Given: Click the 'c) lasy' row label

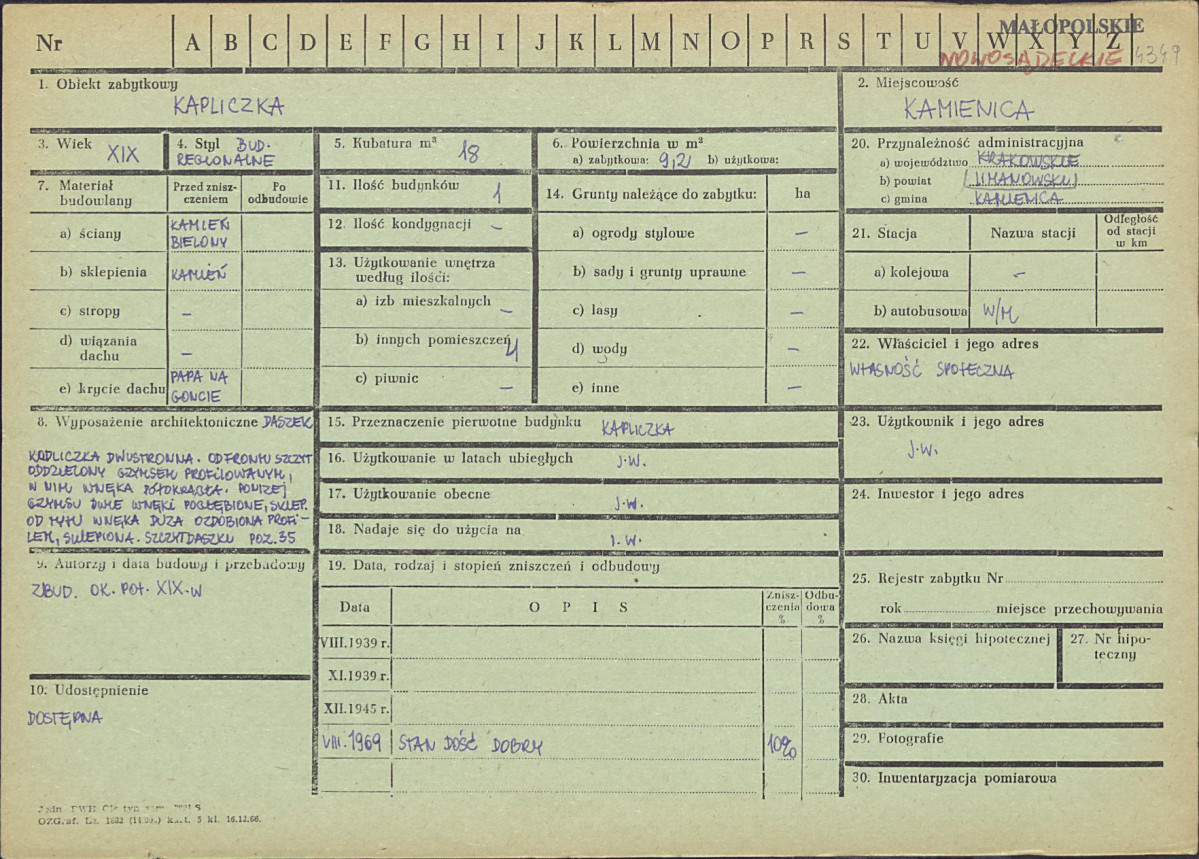Looking at the screenshot, I should point(594,311).
